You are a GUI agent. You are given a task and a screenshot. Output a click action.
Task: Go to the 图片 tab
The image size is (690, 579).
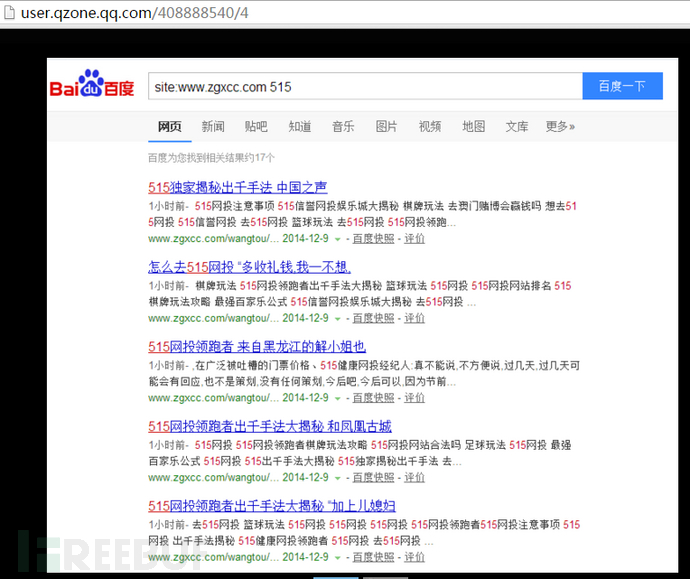386,127
